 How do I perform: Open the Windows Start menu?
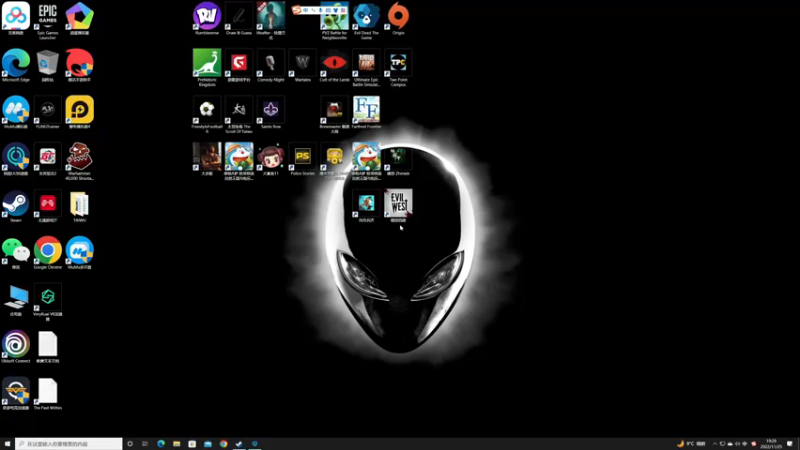pos(7,444)
